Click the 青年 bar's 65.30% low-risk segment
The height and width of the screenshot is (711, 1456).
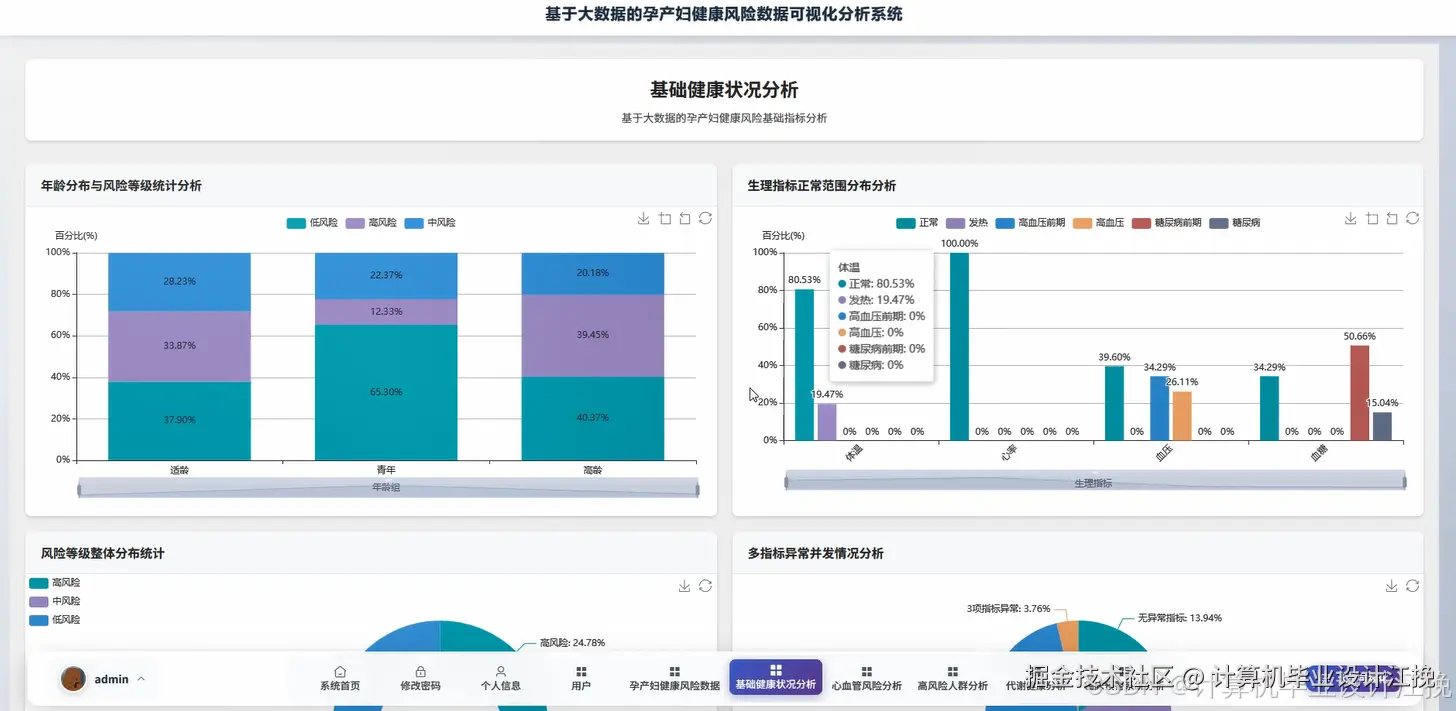point(386,392)
